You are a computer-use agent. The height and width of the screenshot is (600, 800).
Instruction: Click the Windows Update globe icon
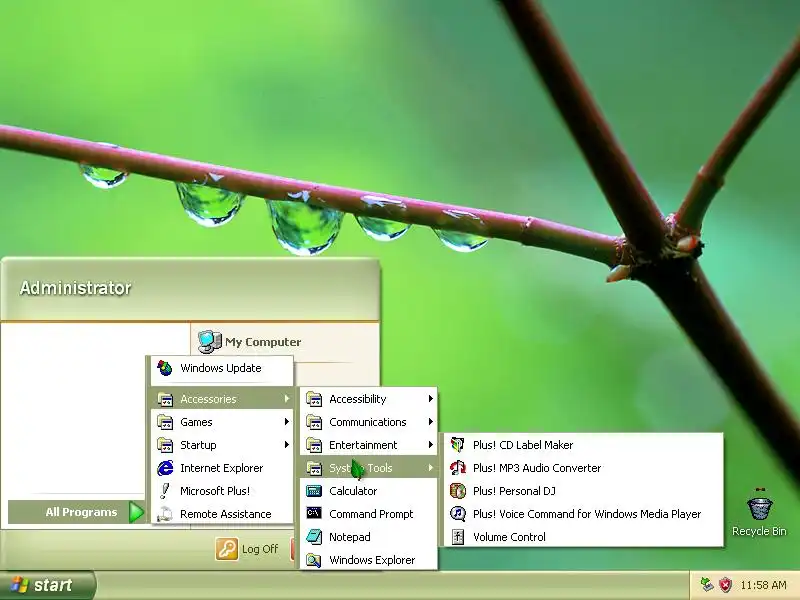[165, 368]
